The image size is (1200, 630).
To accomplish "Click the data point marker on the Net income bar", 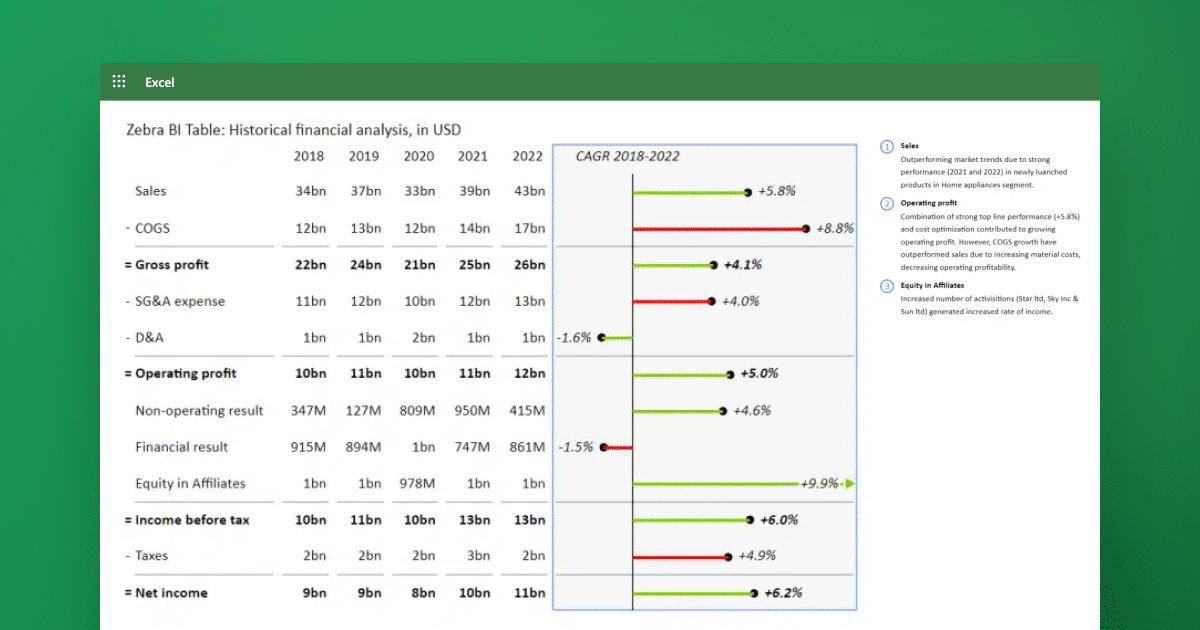I will (x=755, y=592).
